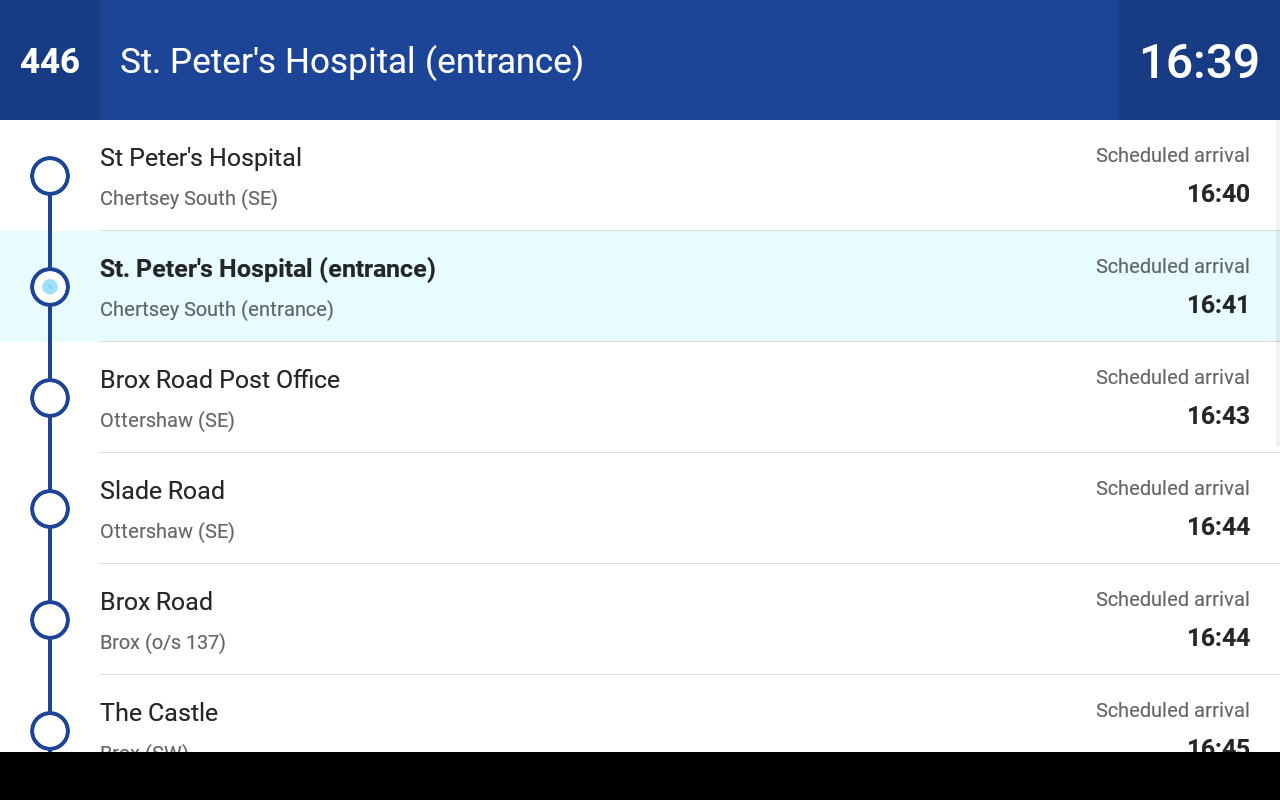The height and width of the screenshot is (800, 1280).
Task: Click the Brox (o/s 137) locality text
Action: click(163, 643)
